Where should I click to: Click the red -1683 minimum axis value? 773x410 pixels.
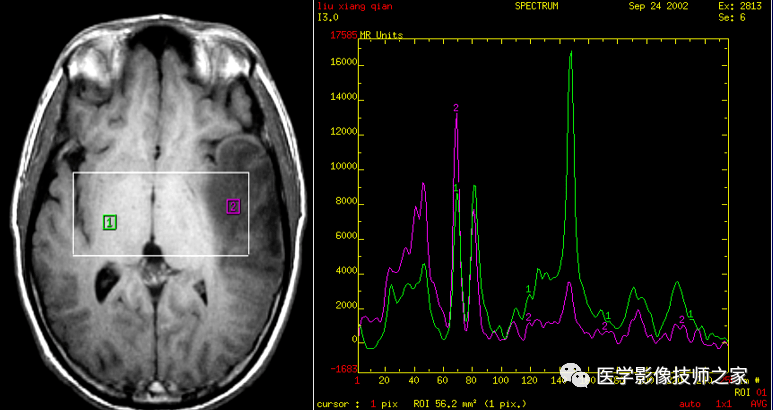343,368
